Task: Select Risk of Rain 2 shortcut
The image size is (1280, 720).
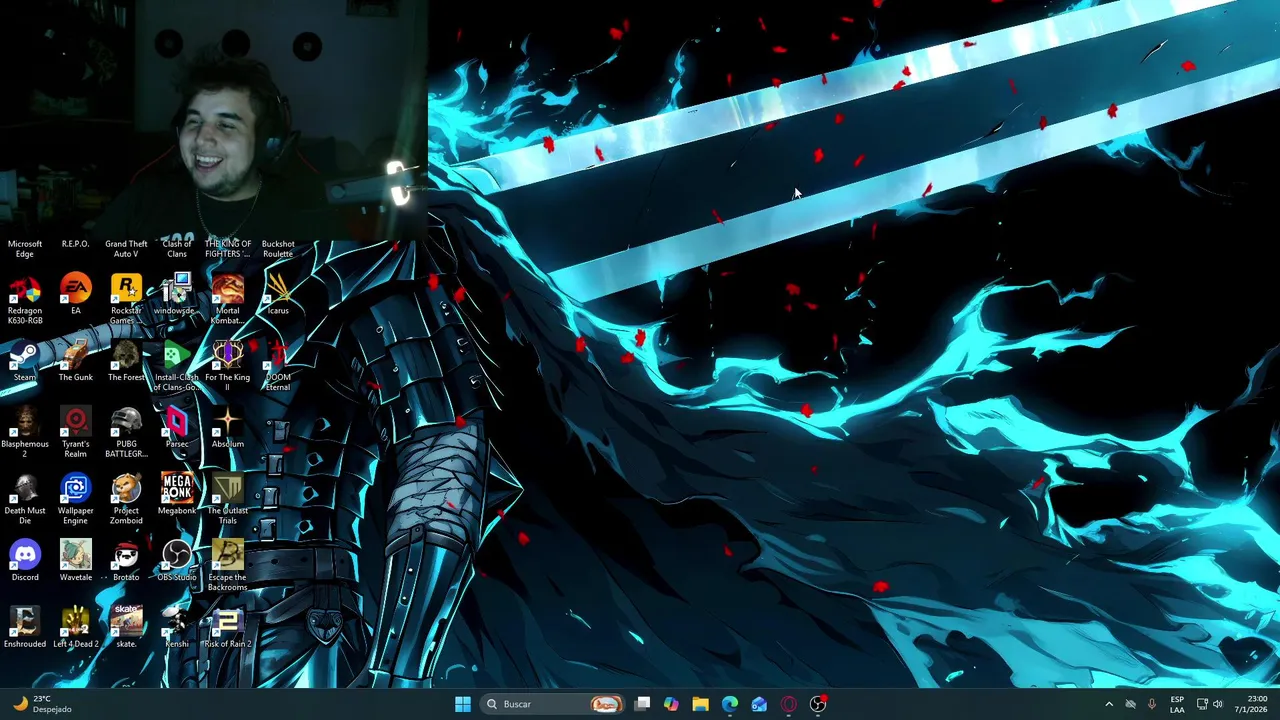Action: tap(227, 623)
